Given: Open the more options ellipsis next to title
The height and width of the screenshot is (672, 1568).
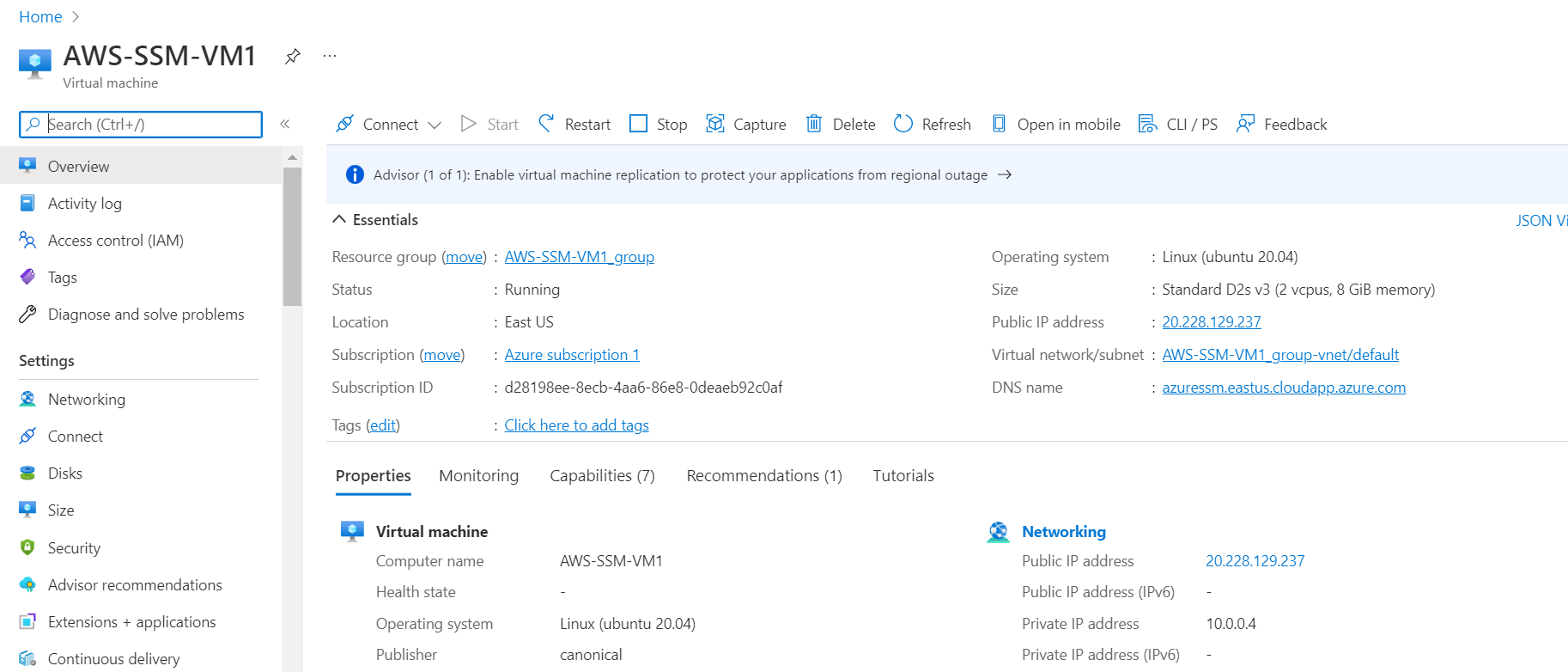Looking at the screenshot, I should (x=330, y=56).
